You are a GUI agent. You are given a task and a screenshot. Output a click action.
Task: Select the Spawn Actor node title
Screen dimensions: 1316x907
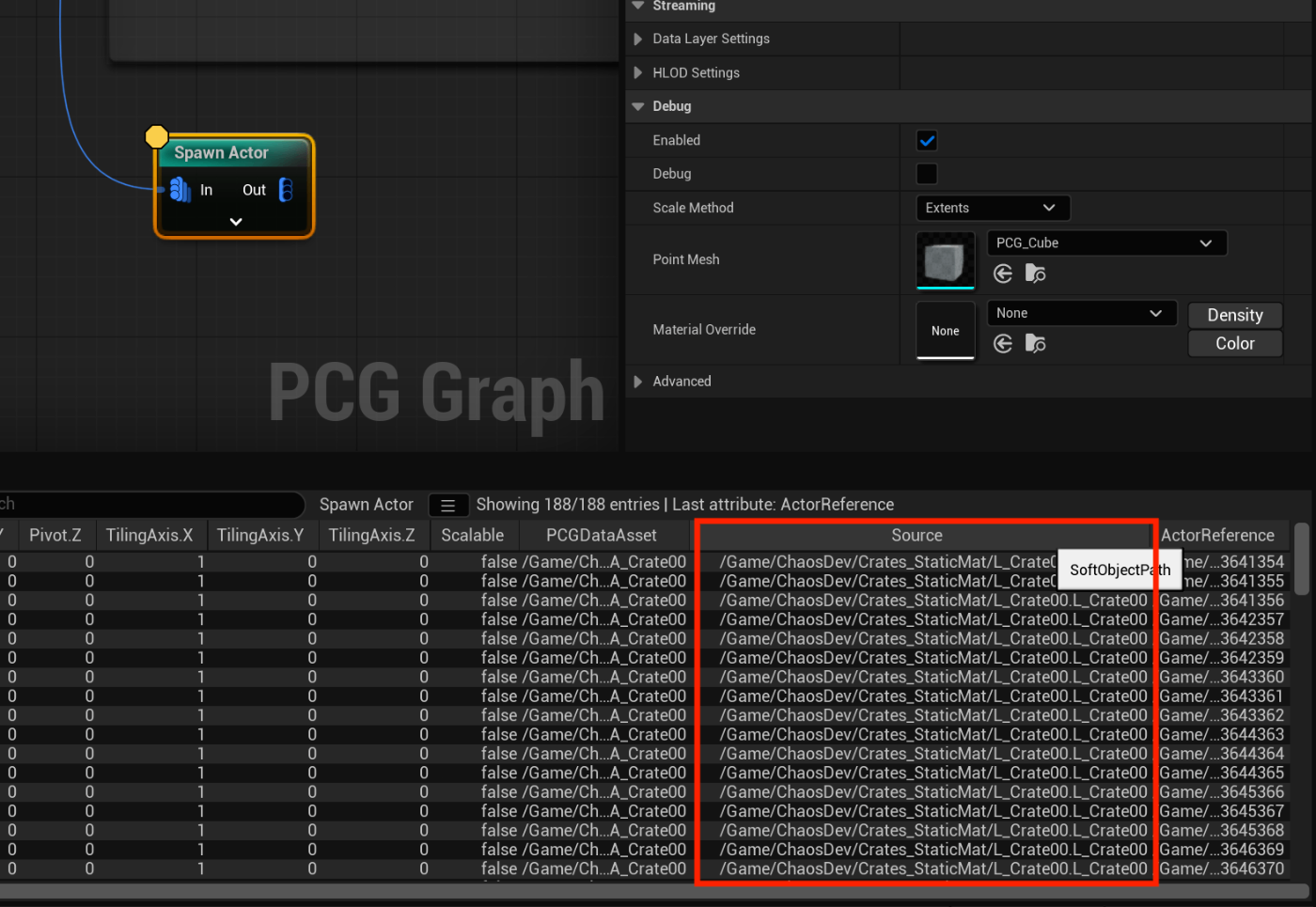coord(221,152)
